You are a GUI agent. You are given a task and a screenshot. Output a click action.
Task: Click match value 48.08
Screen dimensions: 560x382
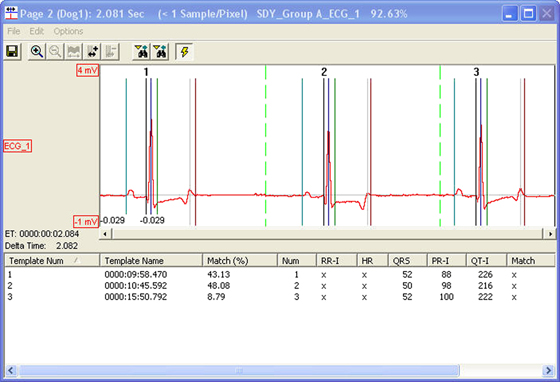[219, 286]
